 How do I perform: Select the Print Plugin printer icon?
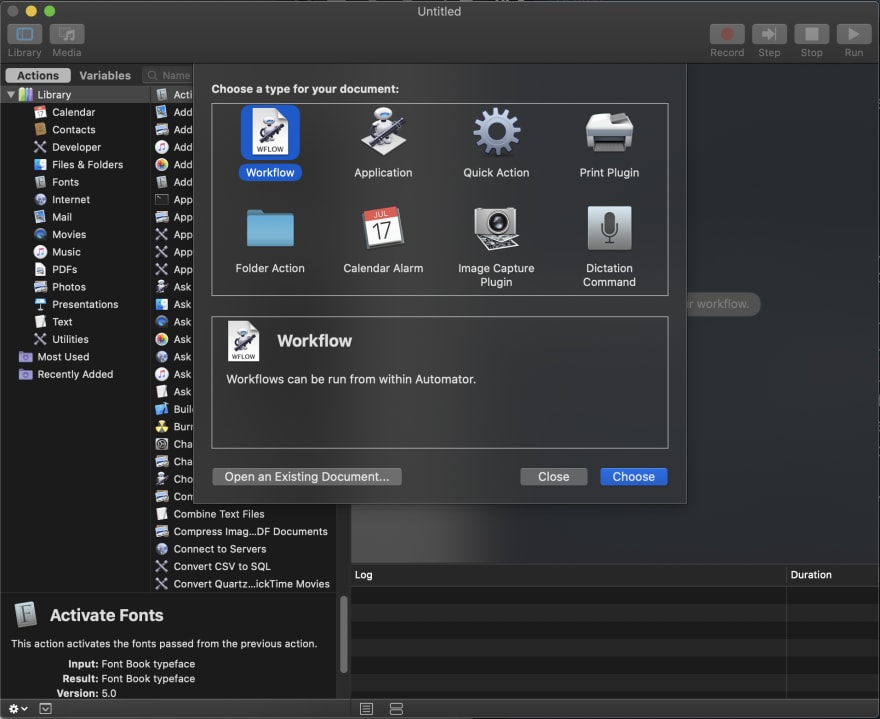609,132
